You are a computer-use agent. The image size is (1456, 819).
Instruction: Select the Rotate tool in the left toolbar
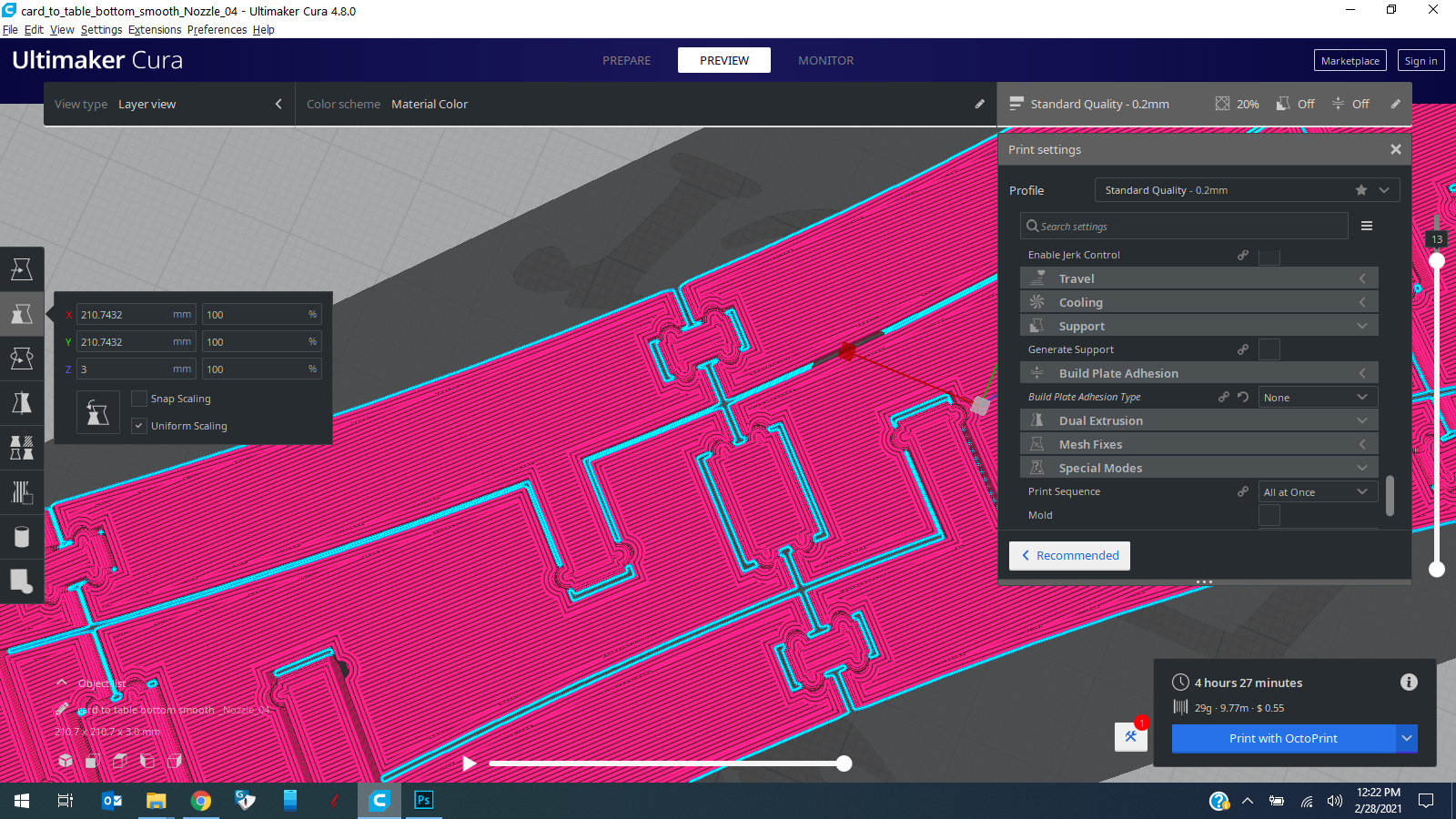tap(22, 359)
